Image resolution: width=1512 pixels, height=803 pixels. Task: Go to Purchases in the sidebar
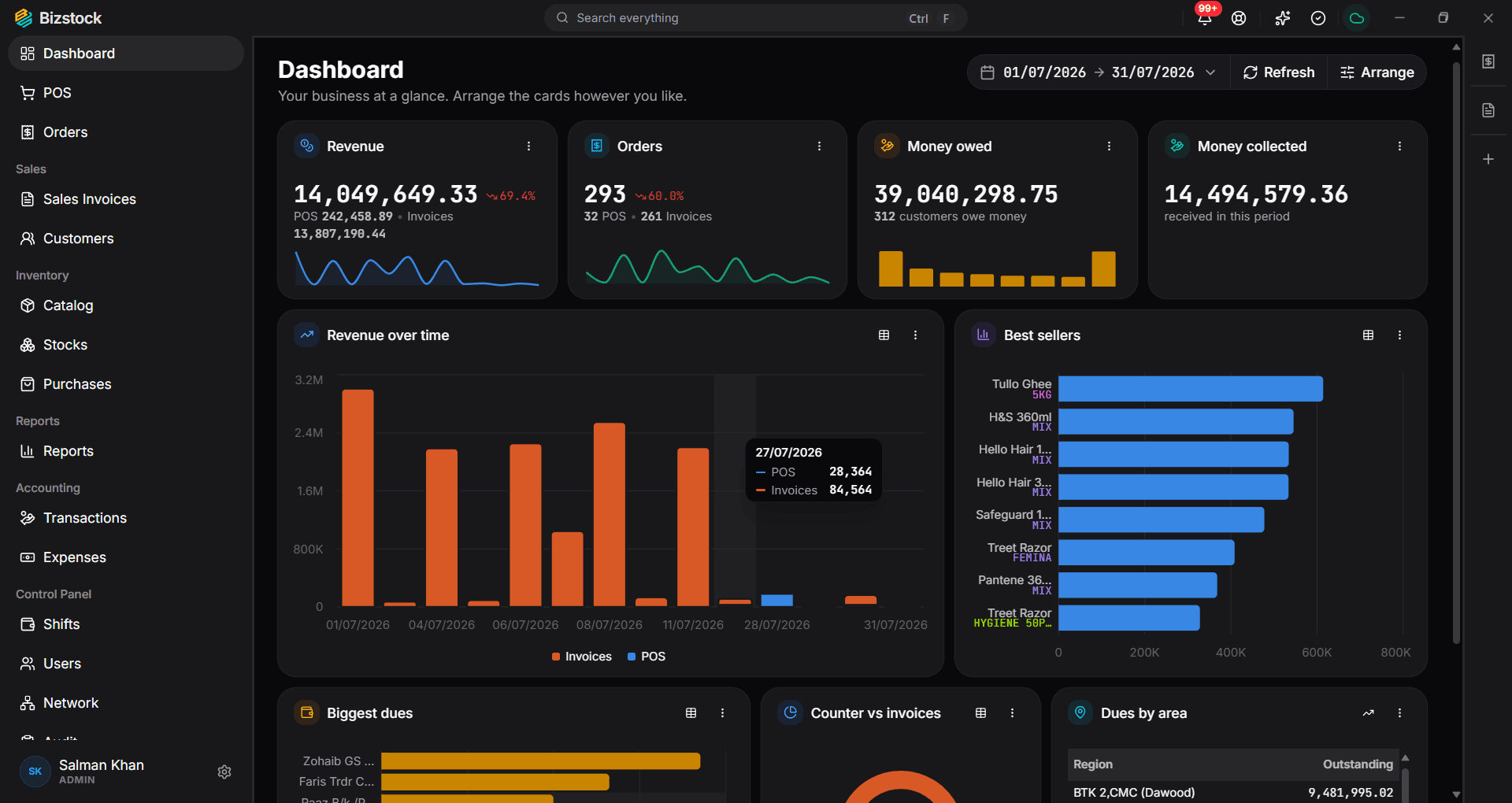[x=126, y=384]
